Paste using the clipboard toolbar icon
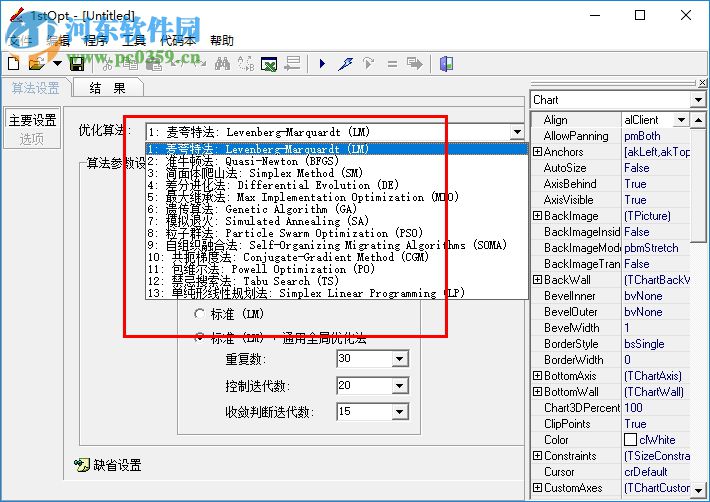 coord(154,64)
